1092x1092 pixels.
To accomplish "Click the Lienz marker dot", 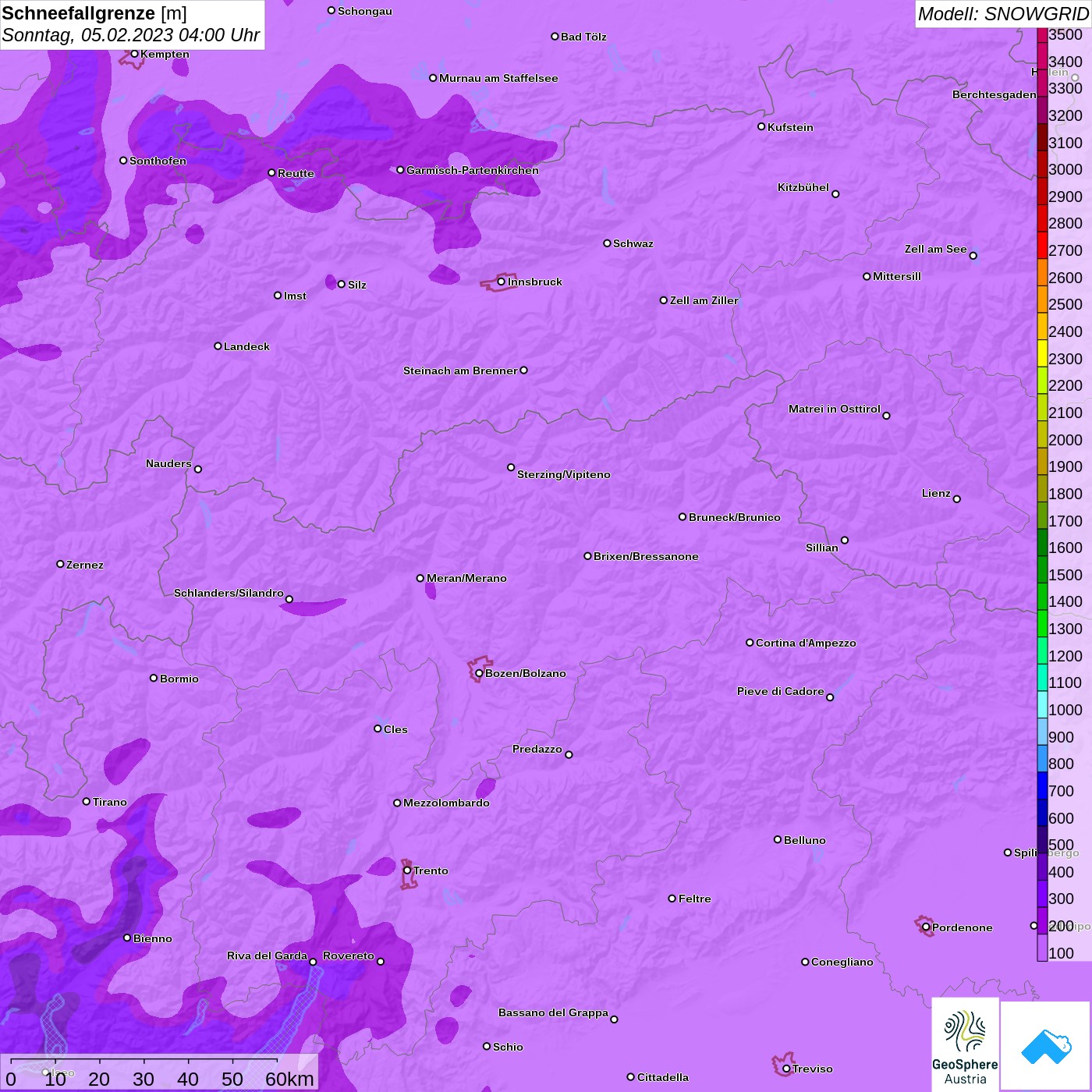I will [x=957, y=499].
